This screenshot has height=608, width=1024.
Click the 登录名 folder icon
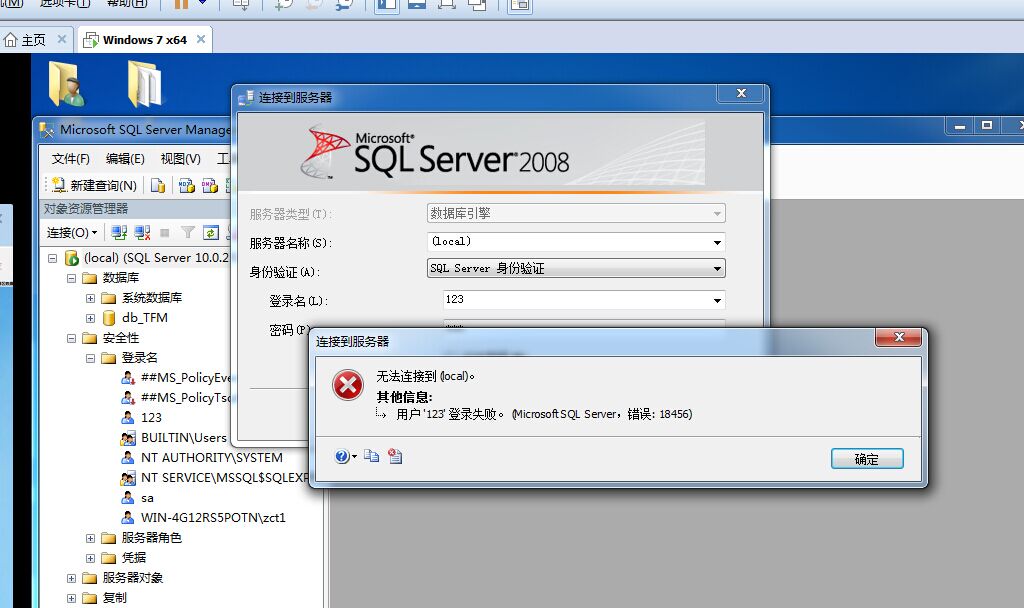pos(108,358)
